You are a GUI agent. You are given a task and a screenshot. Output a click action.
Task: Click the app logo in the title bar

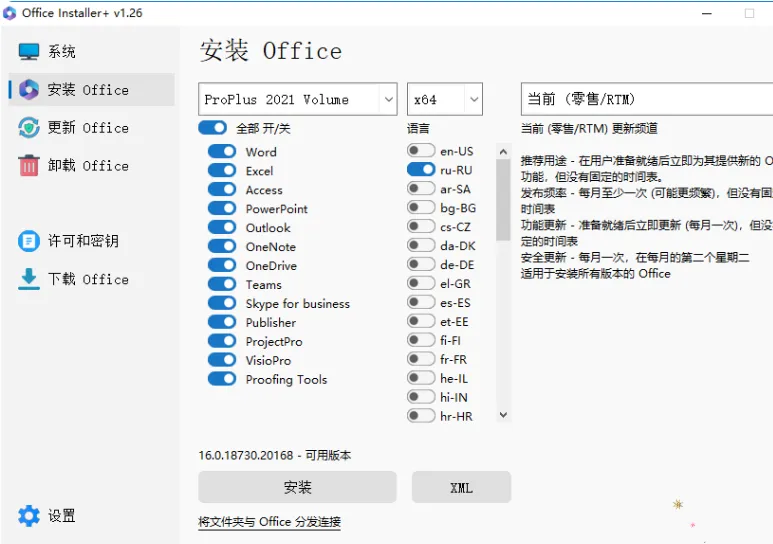coord(9,13)
